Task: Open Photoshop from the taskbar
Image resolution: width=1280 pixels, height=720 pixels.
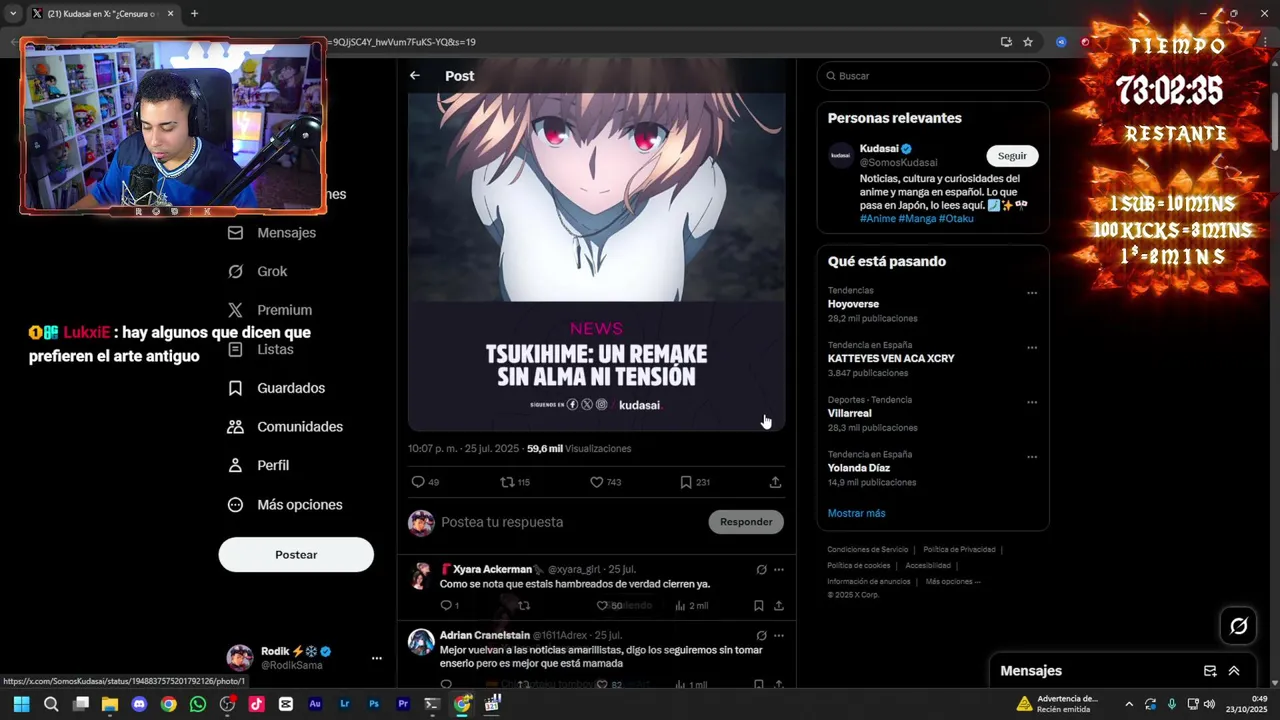Action: click(x=374, y=704)
